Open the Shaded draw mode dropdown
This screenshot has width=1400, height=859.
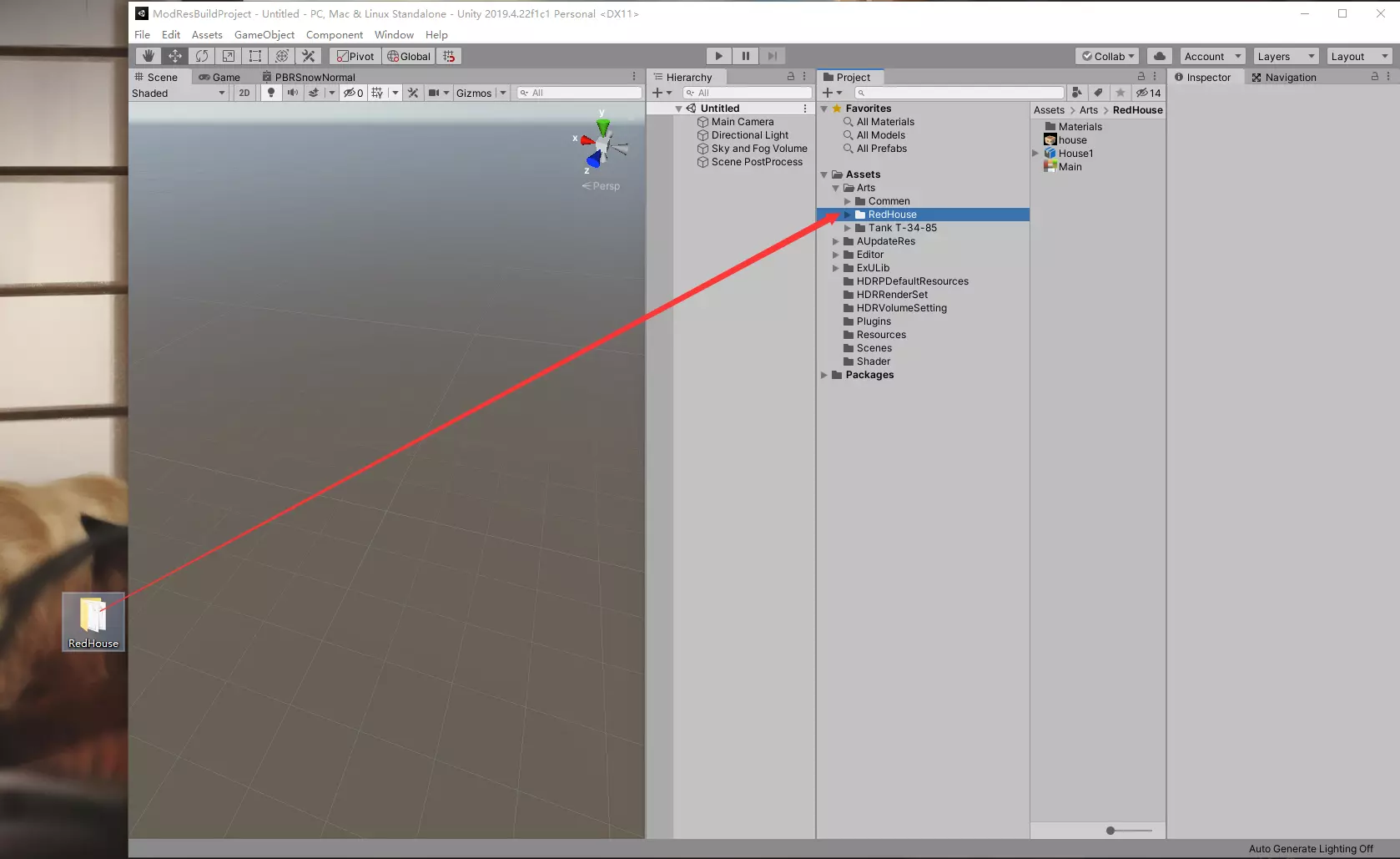[179, 93]
